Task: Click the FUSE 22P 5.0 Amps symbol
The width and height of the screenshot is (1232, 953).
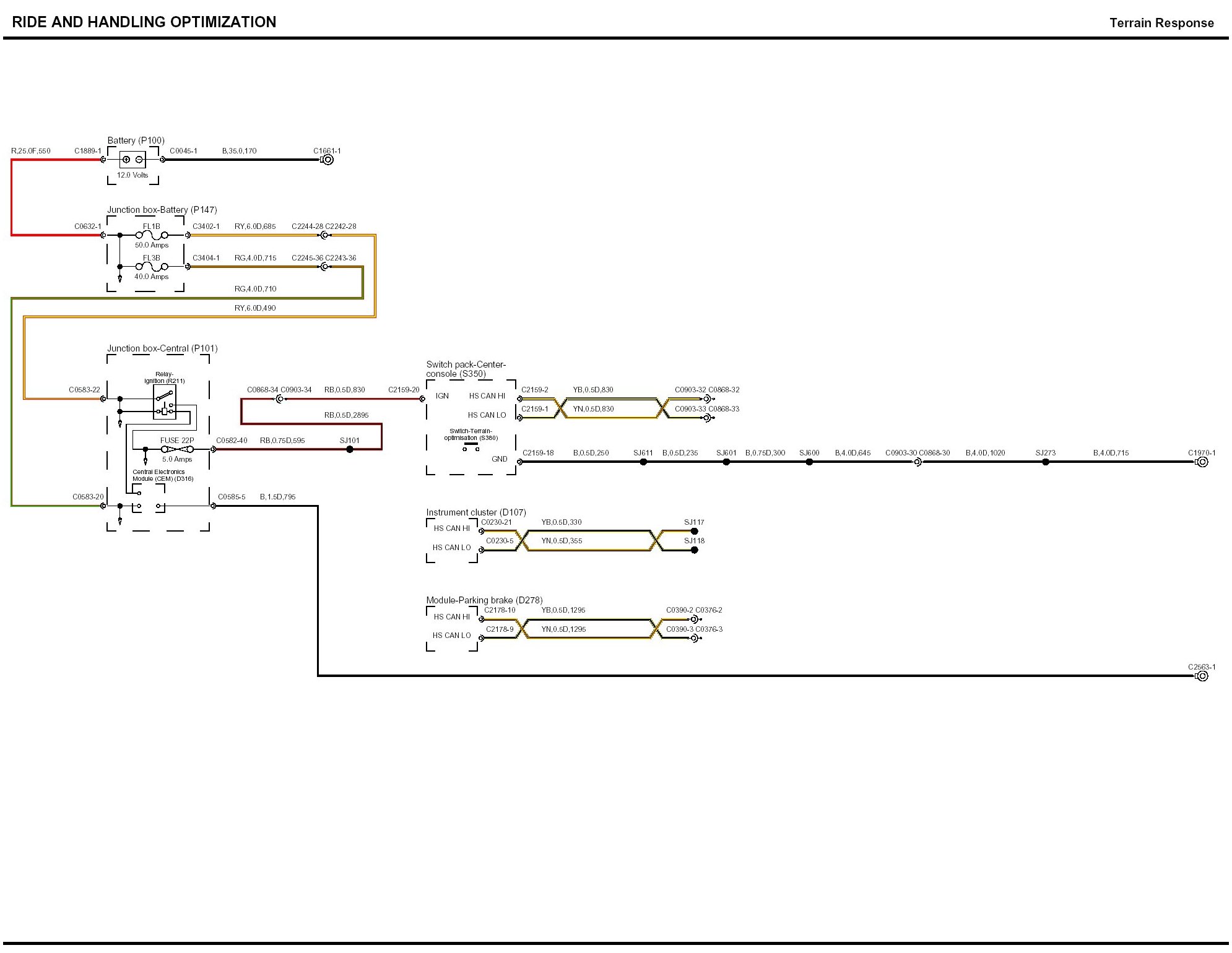Action: [177, 449]
